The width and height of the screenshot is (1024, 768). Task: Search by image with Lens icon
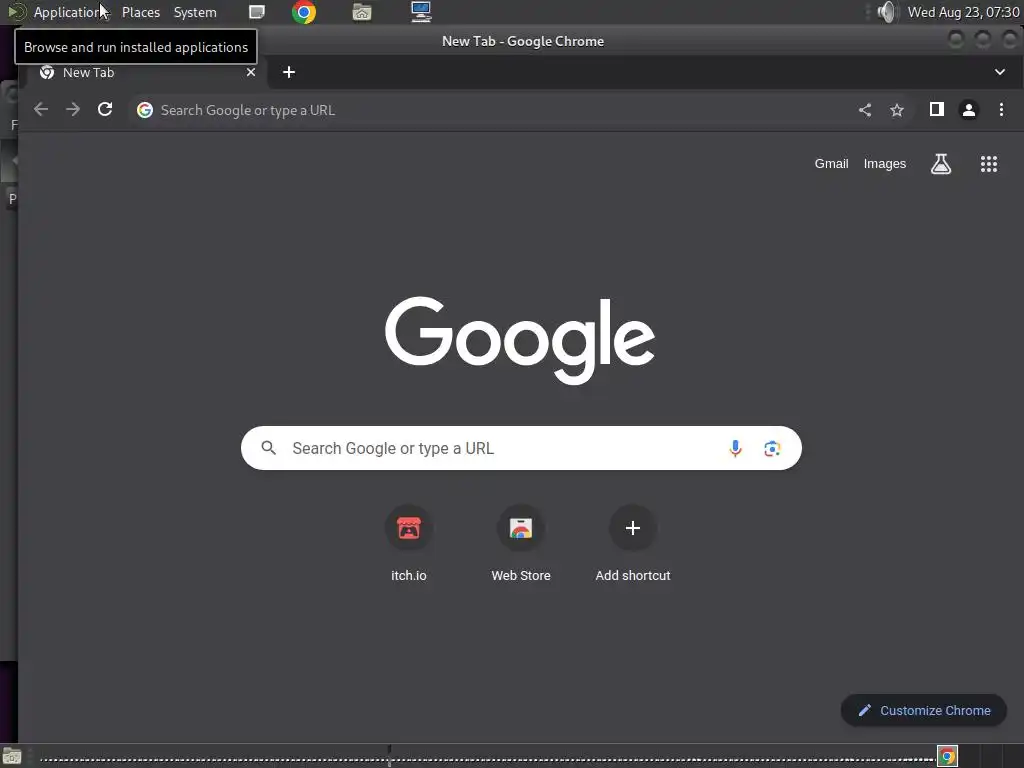click(x=772, y=448)
